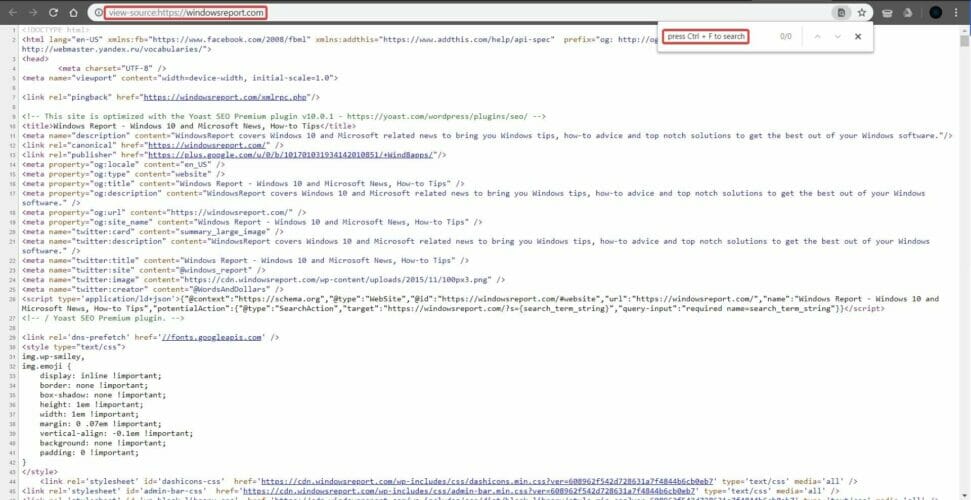Click the vertical scrollbar thumb

click(x=965, y=41)
